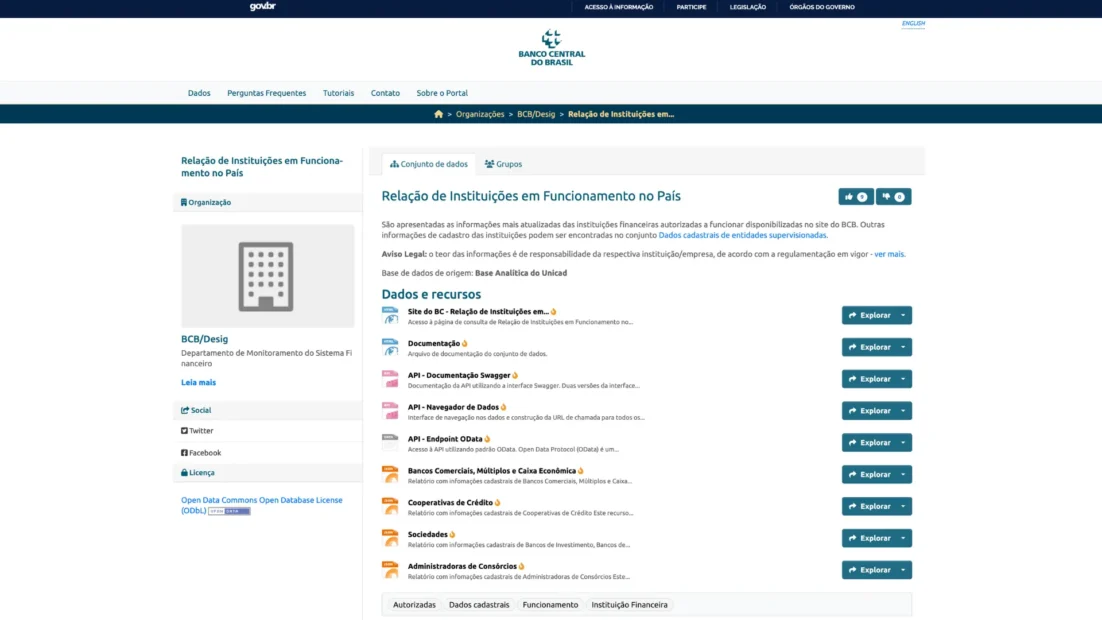Click the Site do BC resource file icon

click(x=390, y=316)
